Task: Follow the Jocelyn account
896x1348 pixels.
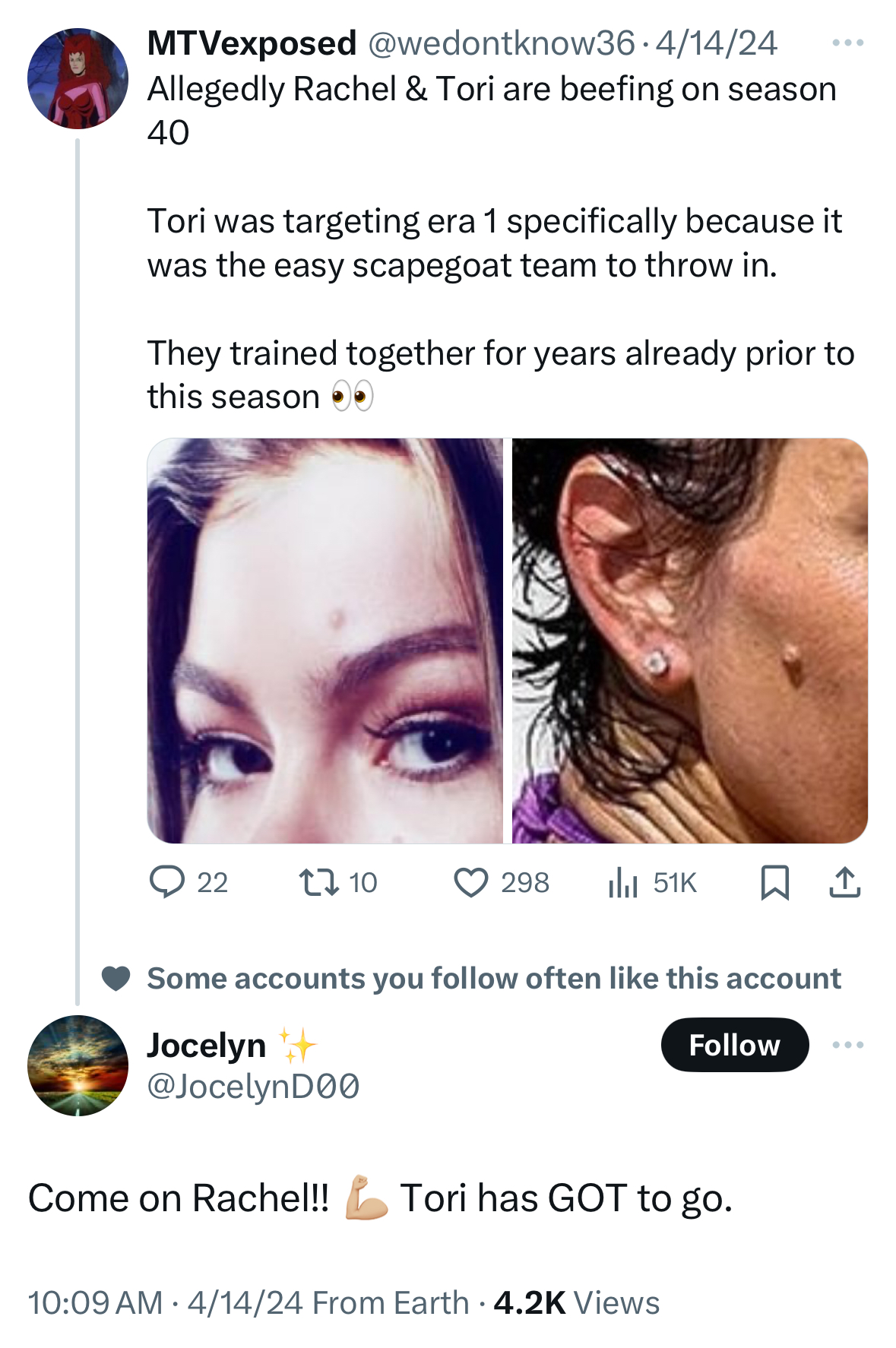Action: click(x=735, y=1045)
